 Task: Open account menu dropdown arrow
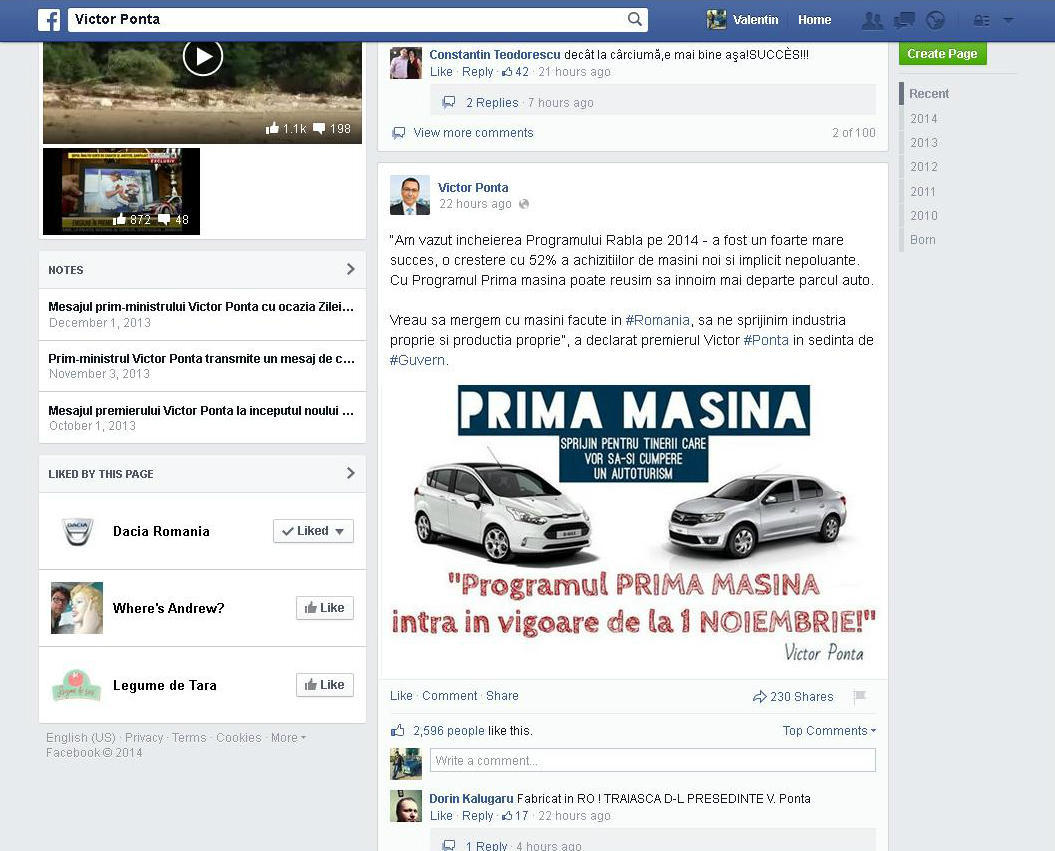[1008, 20]
